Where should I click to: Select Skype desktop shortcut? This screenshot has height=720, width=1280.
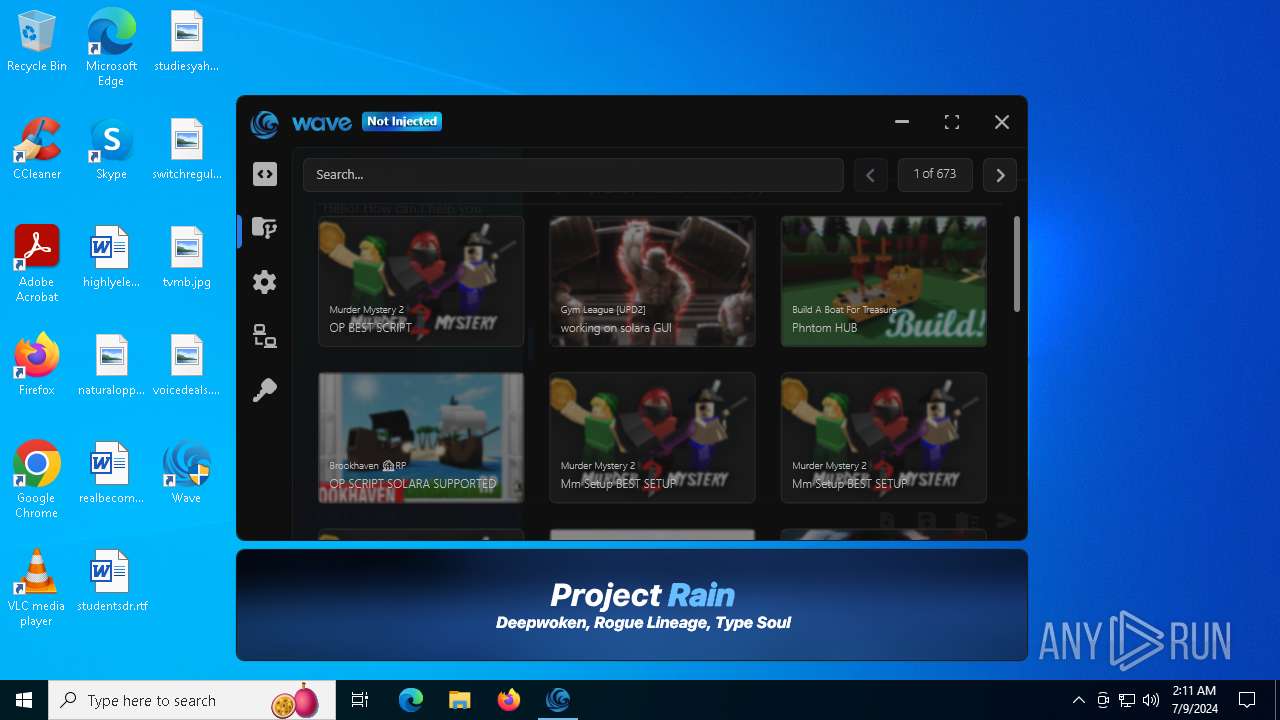coord(111,149)
